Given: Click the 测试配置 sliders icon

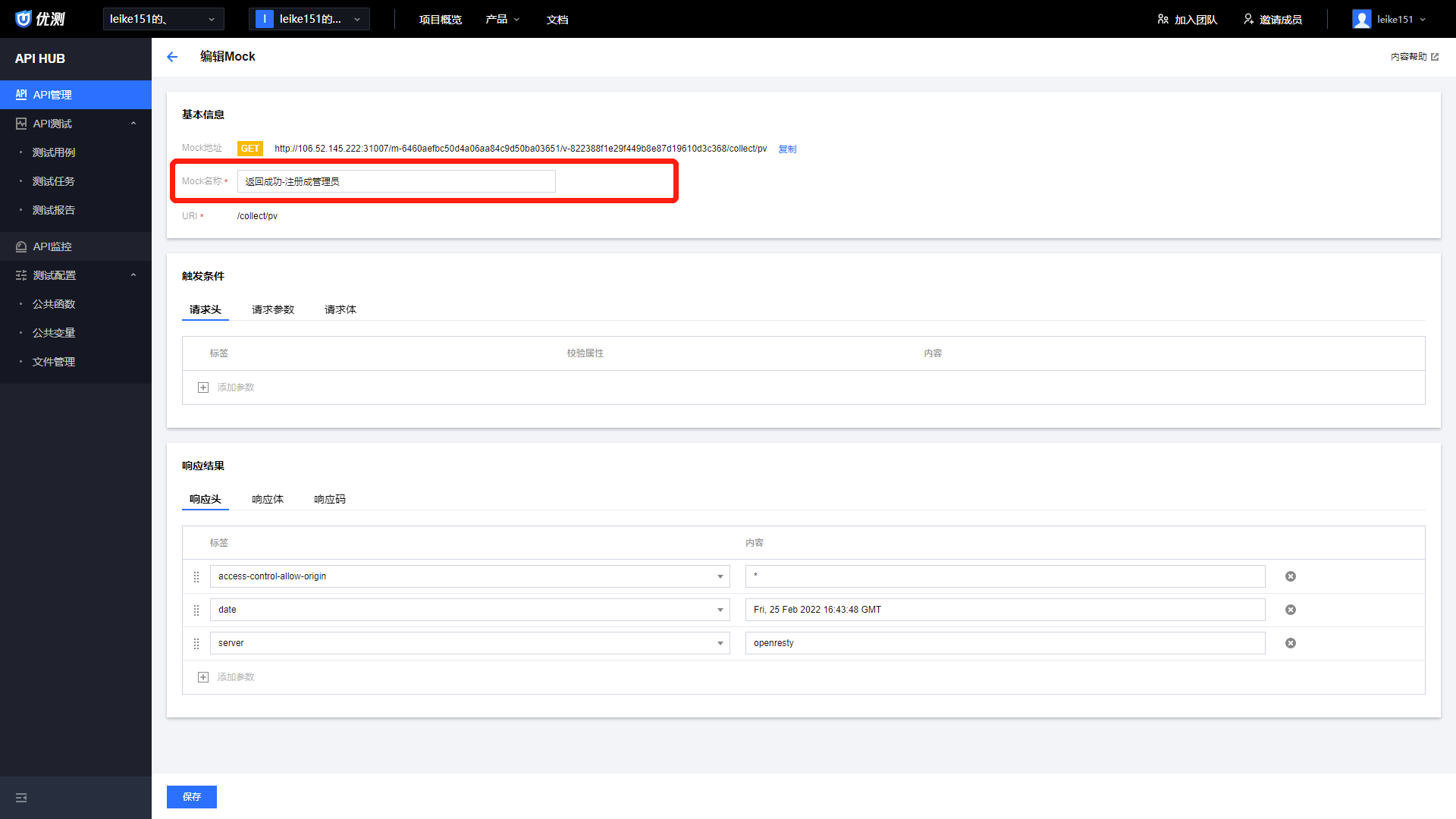Looking at the screenshot, I should click(21, 275).
